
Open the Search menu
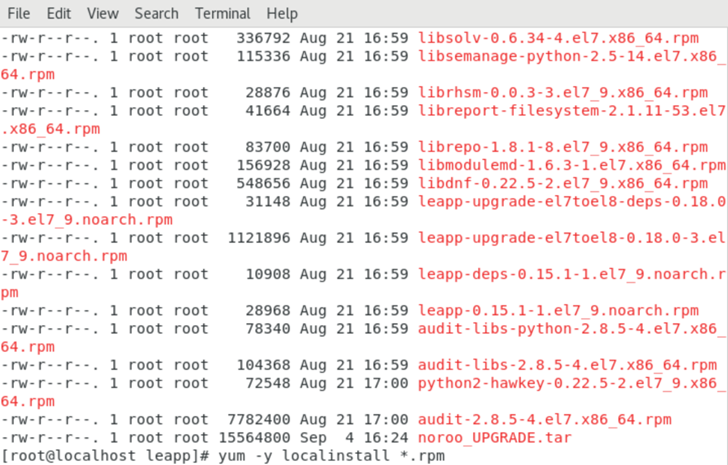pos(156,13)
